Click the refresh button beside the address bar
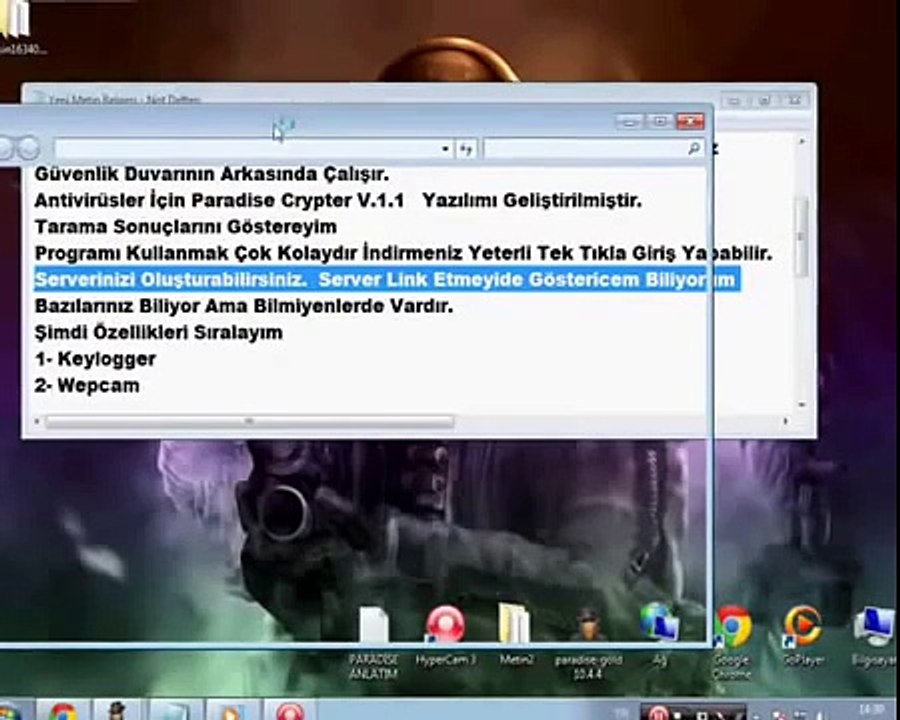 tap(466, 149)
